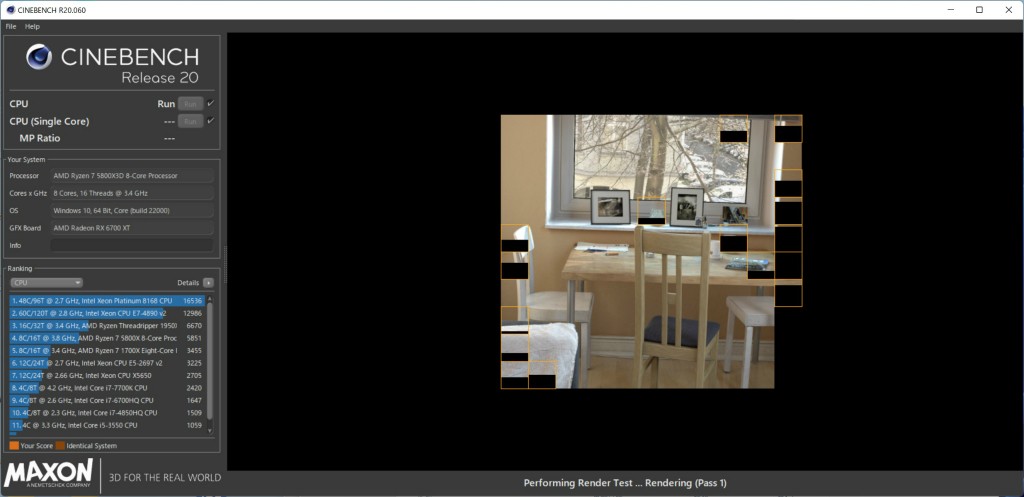Click the Processor name field
Viewport: 1024px width, 497px height.
132,176
